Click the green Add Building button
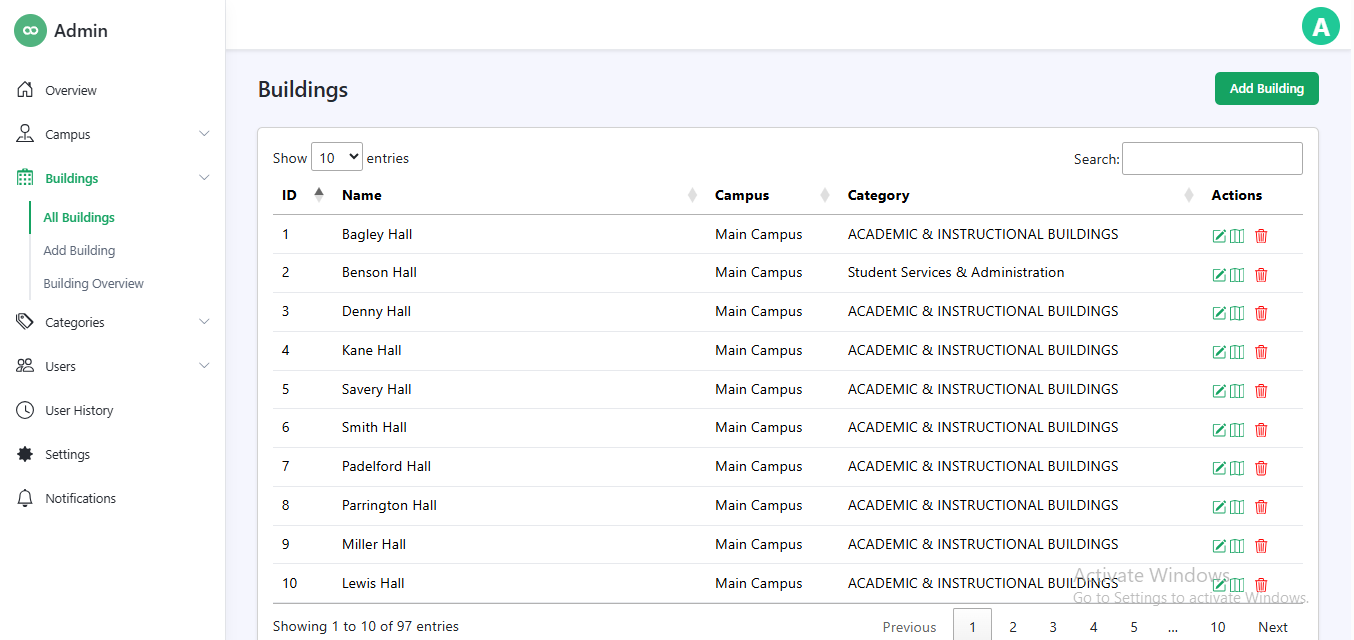Screen dimensions: 1354x640 coord(1266,88)
